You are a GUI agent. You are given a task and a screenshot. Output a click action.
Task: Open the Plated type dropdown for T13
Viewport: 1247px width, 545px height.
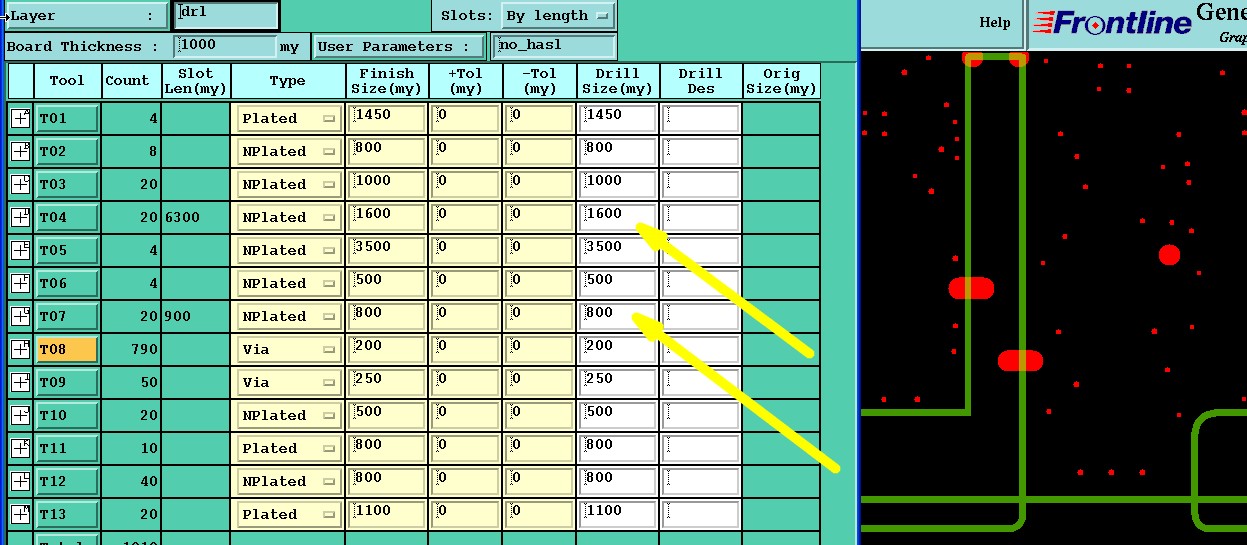point(289,514)
